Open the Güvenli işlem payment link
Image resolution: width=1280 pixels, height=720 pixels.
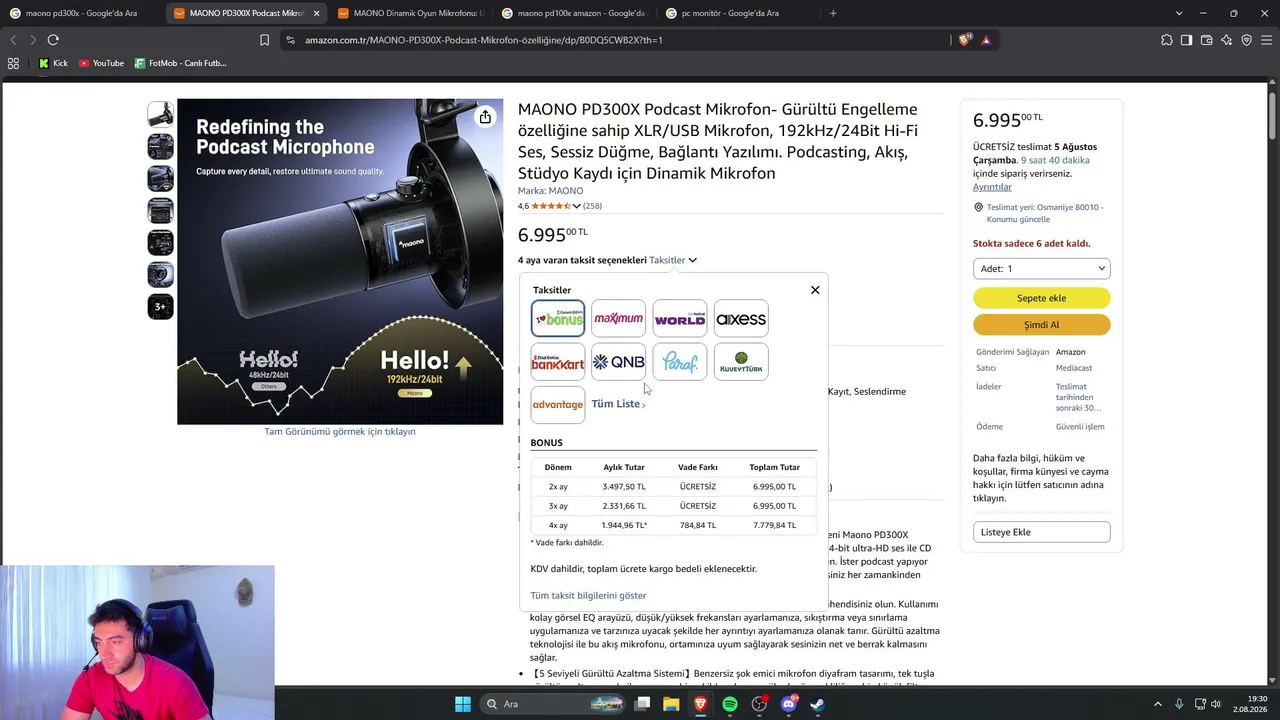point(1080,427)
